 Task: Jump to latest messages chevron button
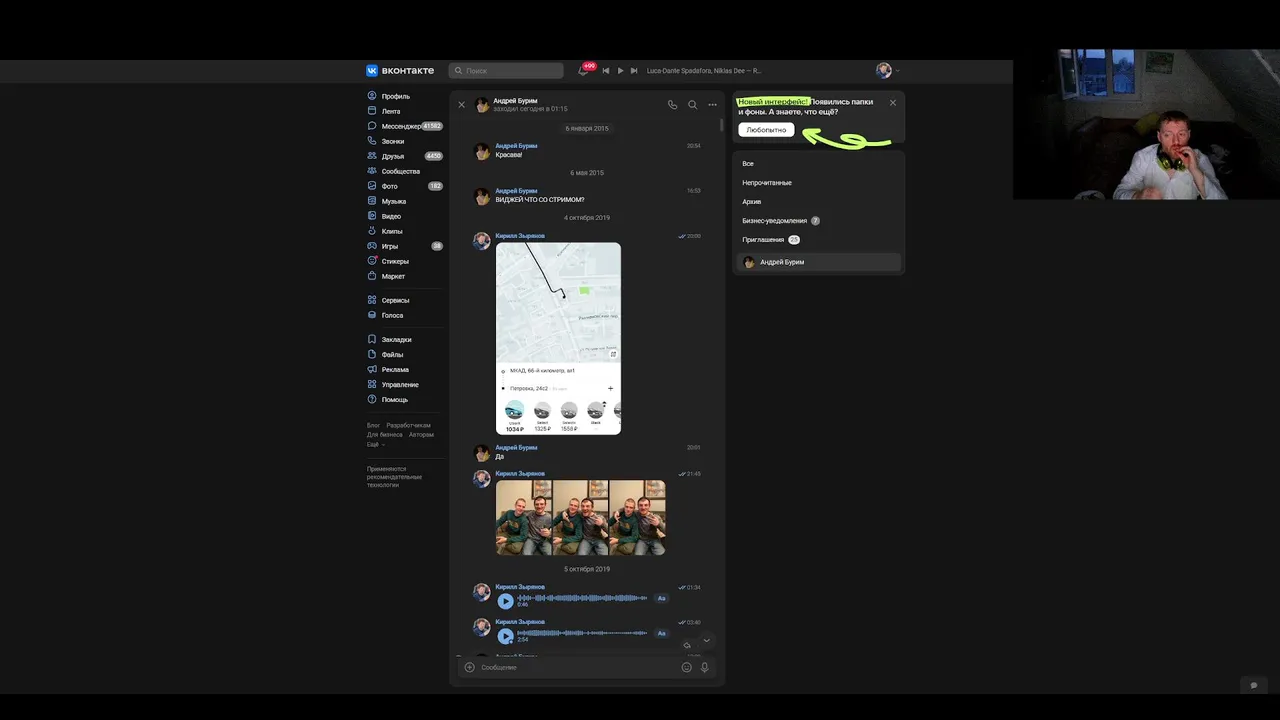707,641
